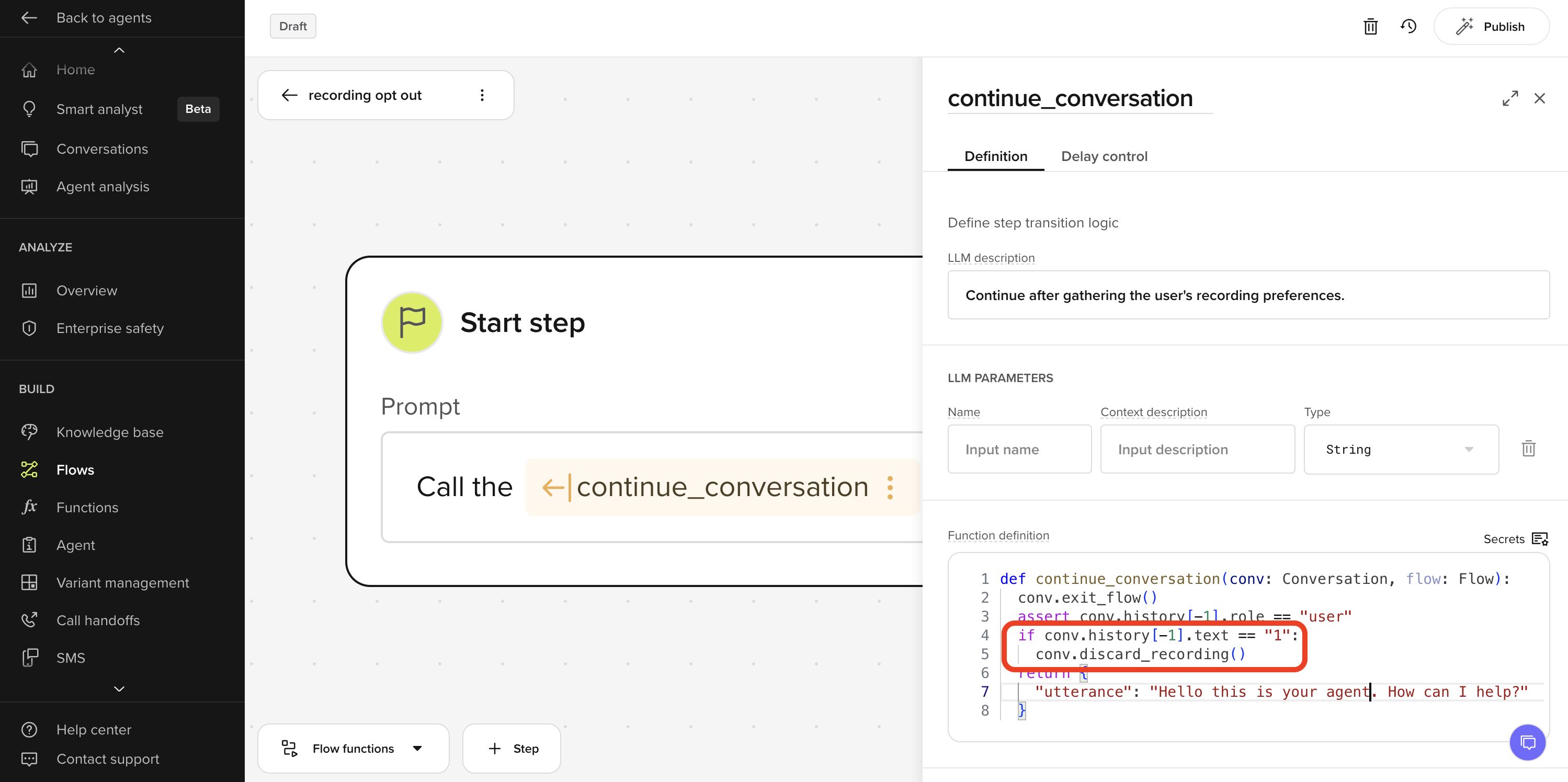Open recording opt out options menu
The width and height of the screenshot is (1568, 782).
click(482, 95)
